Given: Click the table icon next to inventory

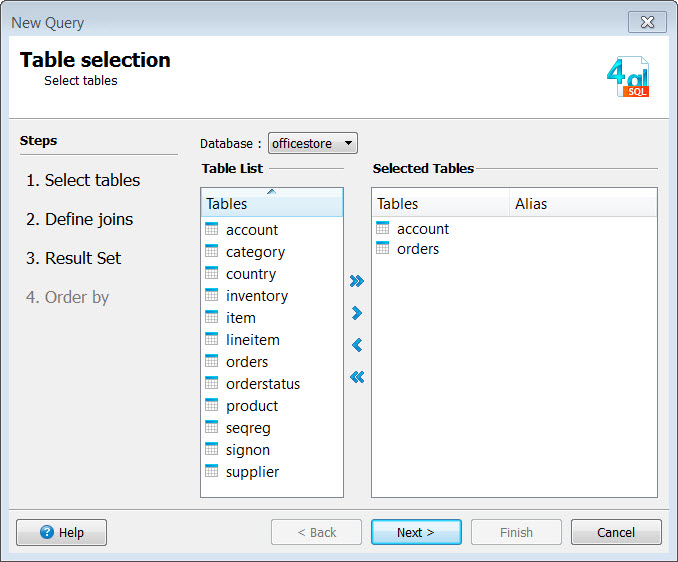Looking at the screenshot, I should coord(211,296).
